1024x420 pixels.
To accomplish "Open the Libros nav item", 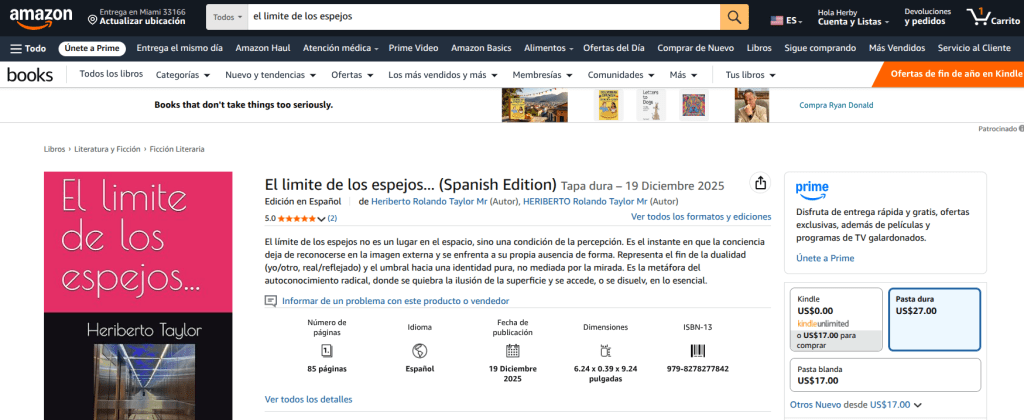I will (x=759, y=48).
